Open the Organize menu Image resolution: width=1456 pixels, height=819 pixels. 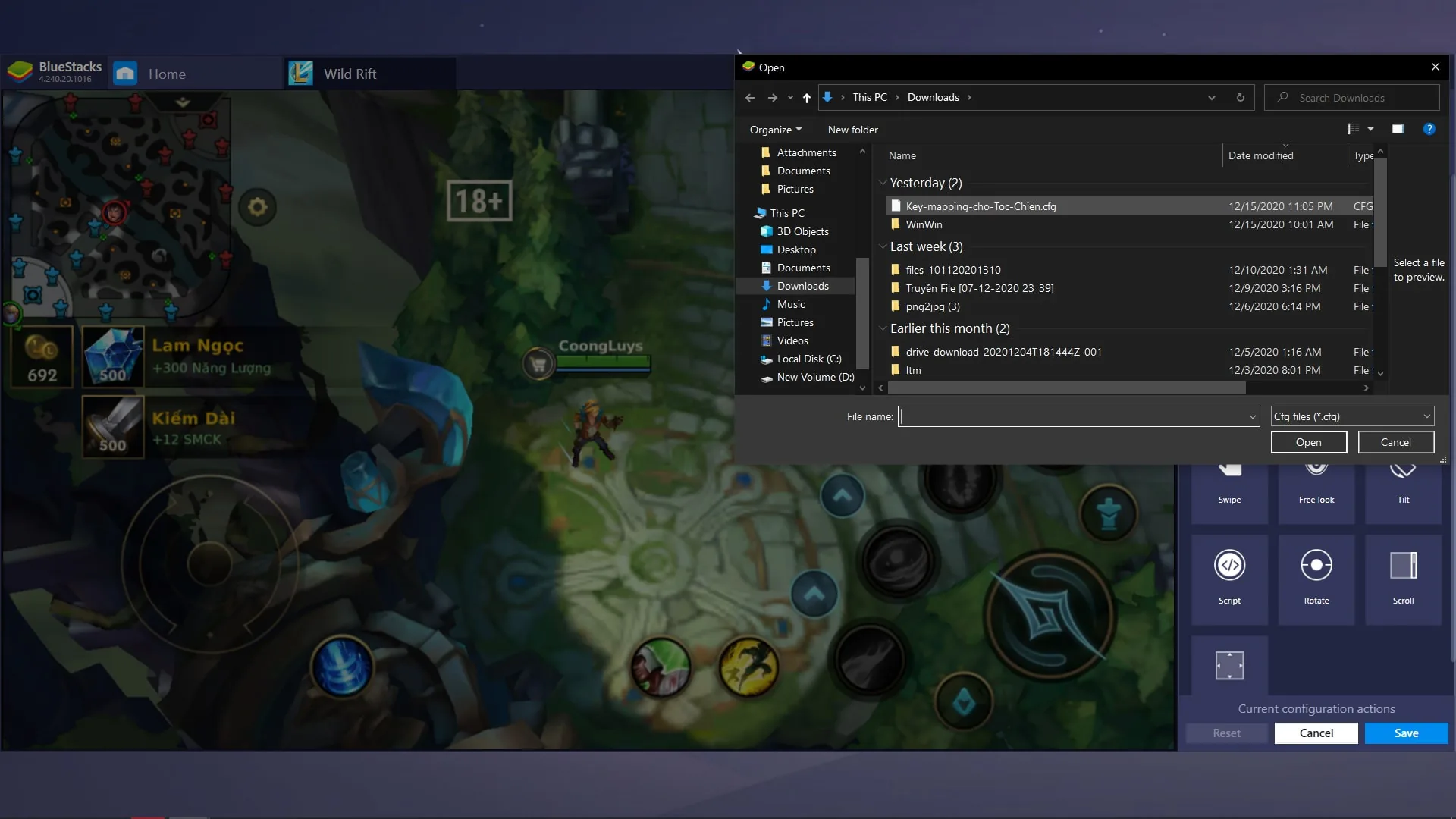click(x=775, y=130)
